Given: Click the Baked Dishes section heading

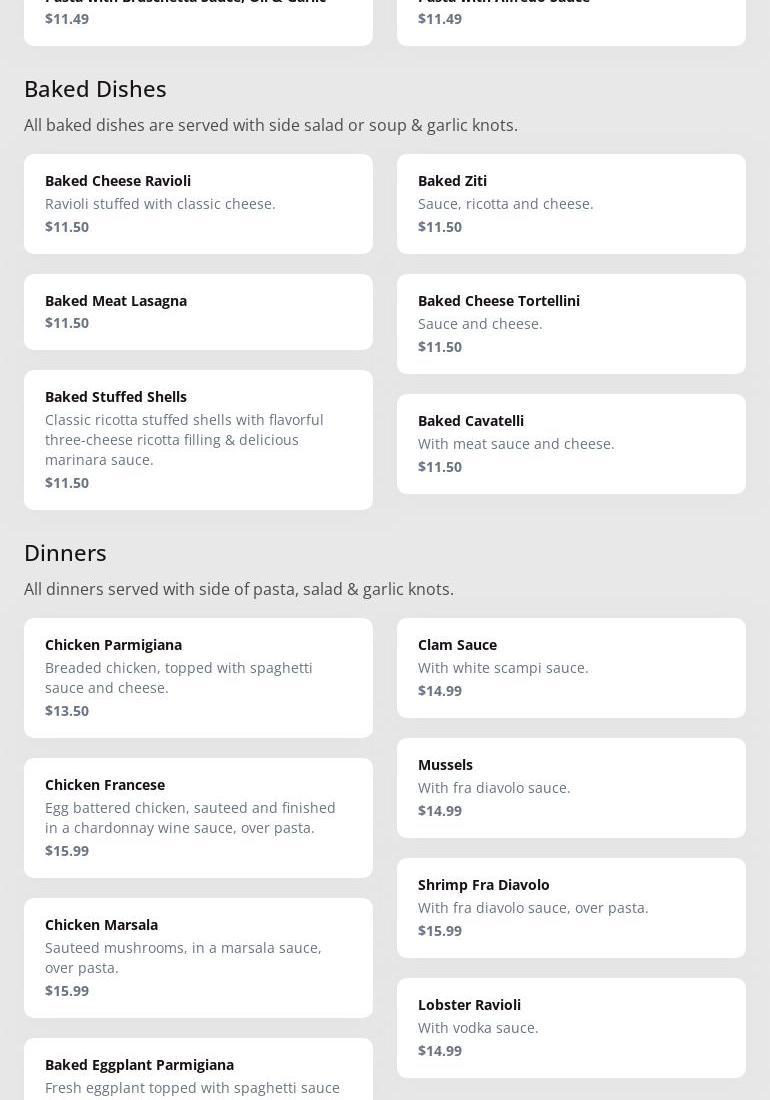Looking at the screenshot, I should (x=95, y=89).
